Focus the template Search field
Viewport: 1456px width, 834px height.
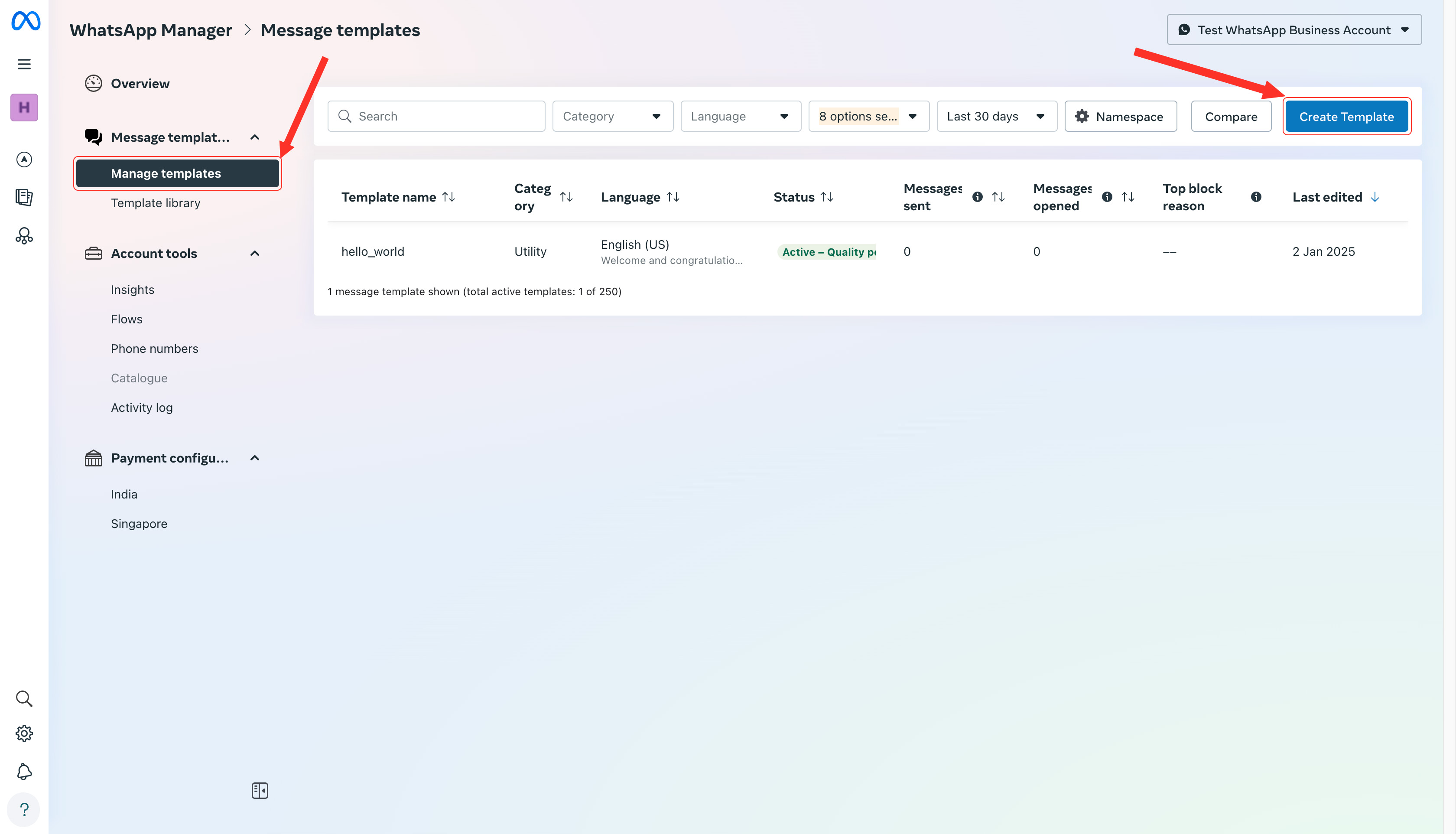436,116
